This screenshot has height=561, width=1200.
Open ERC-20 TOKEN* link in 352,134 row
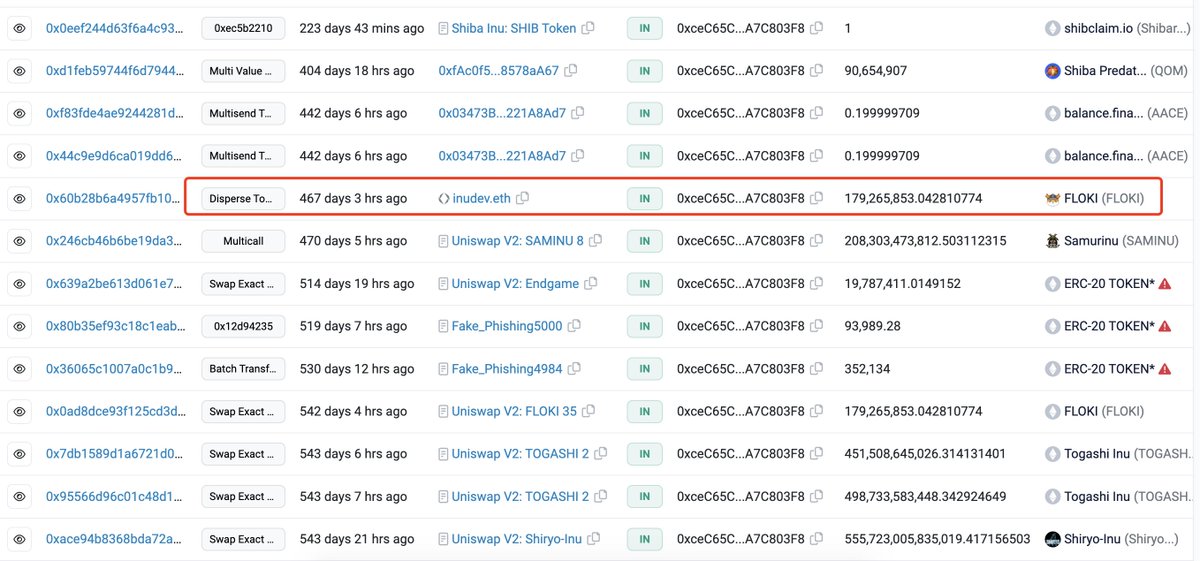[x=1110, y=369]
